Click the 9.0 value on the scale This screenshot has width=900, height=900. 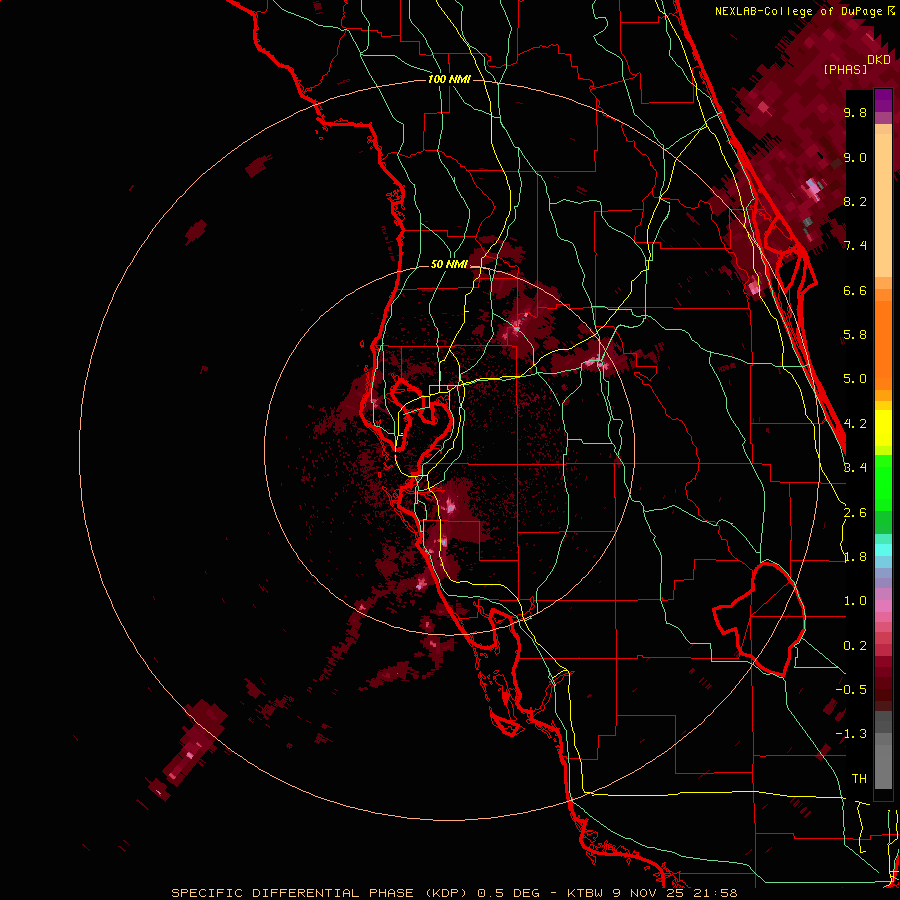(855, 157)
